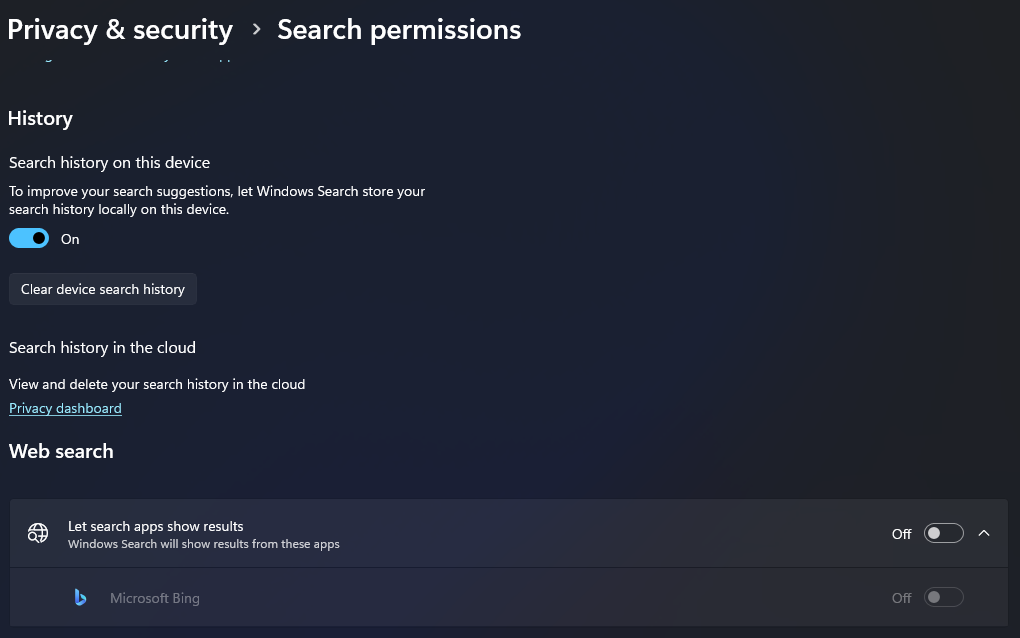The height and width of the screenshot is (638, 1020).
Task: Click the On label beside history toggle
Action: pyautogui.click(x=70, y=239)
